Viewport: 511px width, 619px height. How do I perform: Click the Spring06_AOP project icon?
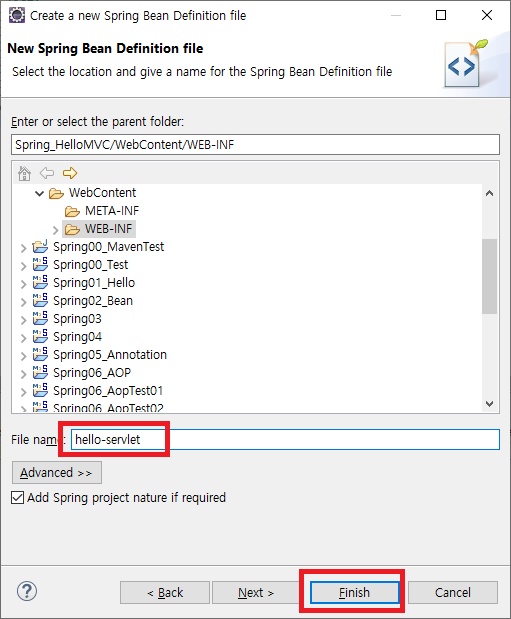40,372
